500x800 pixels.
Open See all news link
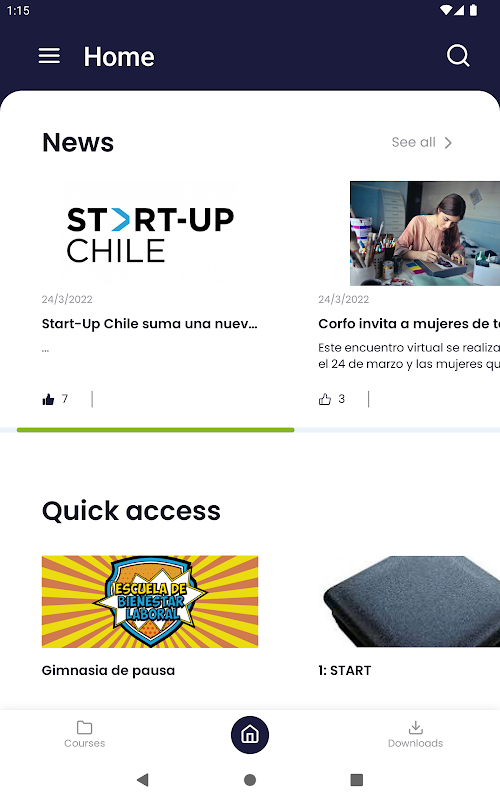click(414, 142)
